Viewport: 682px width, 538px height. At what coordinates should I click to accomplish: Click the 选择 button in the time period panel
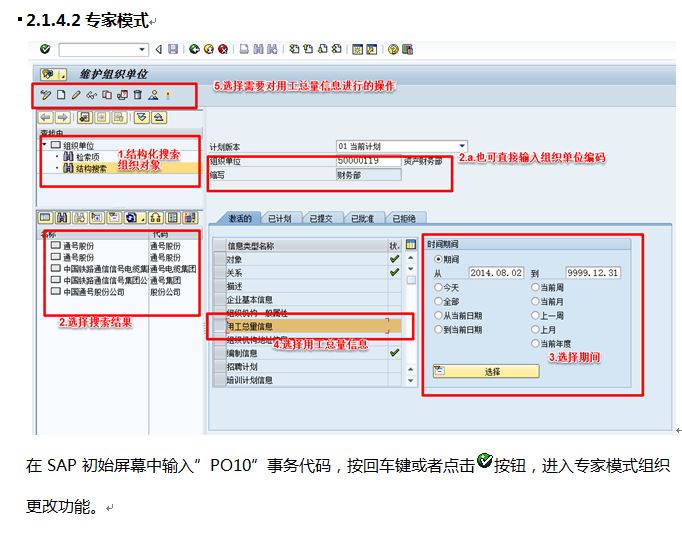(486, 371)
